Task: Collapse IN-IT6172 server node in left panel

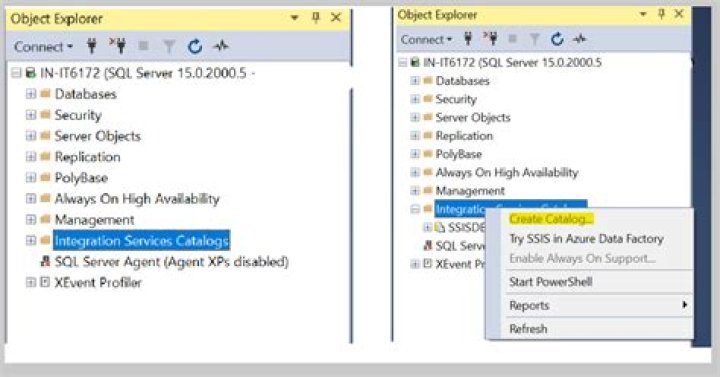Action: point(17,73)
